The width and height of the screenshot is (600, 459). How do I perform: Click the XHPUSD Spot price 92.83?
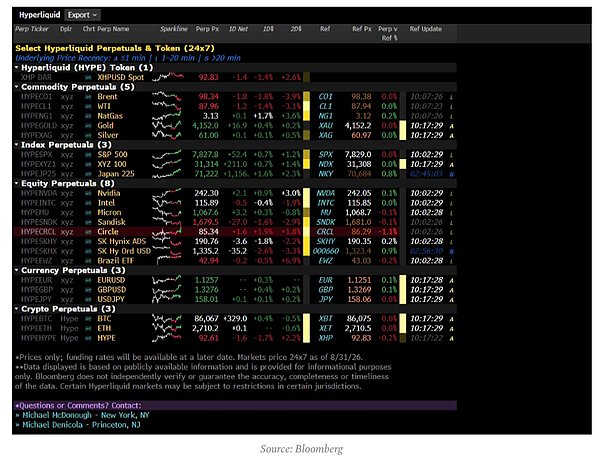(209, 77)
